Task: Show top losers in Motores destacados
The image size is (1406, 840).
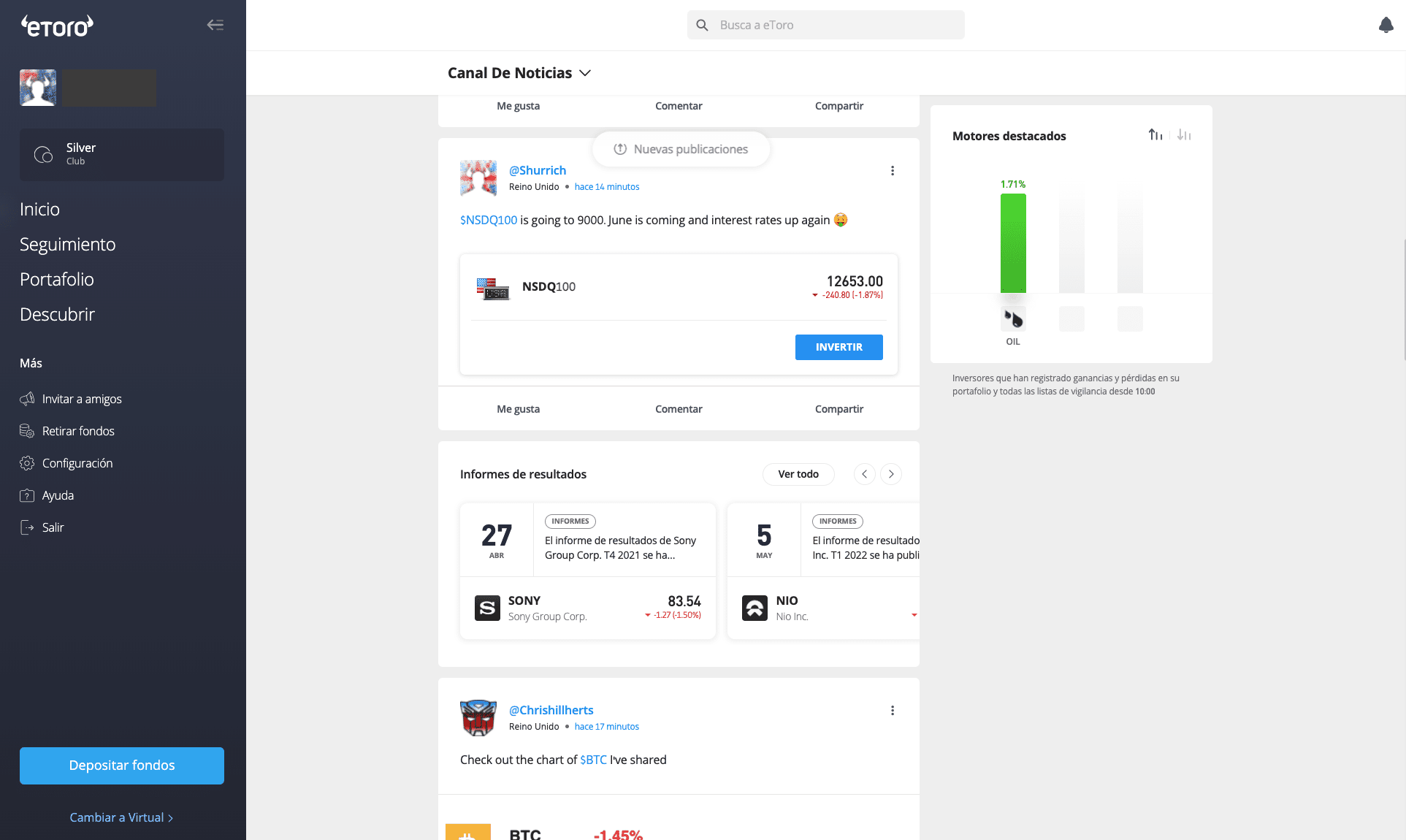Action: pyautogui.click(x=1184, y=135)
